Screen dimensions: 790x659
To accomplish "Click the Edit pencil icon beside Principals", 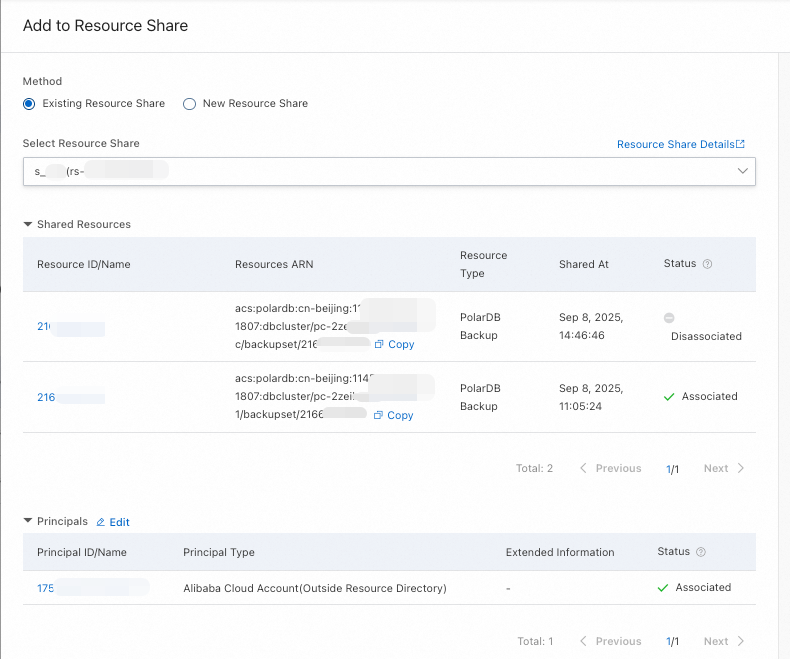I will pyautogui.click(x=101, y=522).
